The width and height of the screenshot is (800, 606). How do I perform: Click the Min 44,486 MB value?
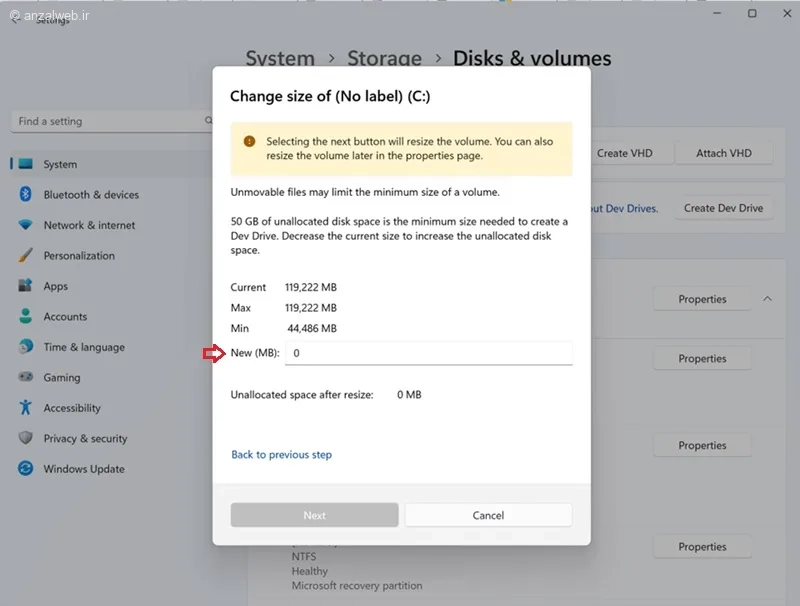(312, 328)
